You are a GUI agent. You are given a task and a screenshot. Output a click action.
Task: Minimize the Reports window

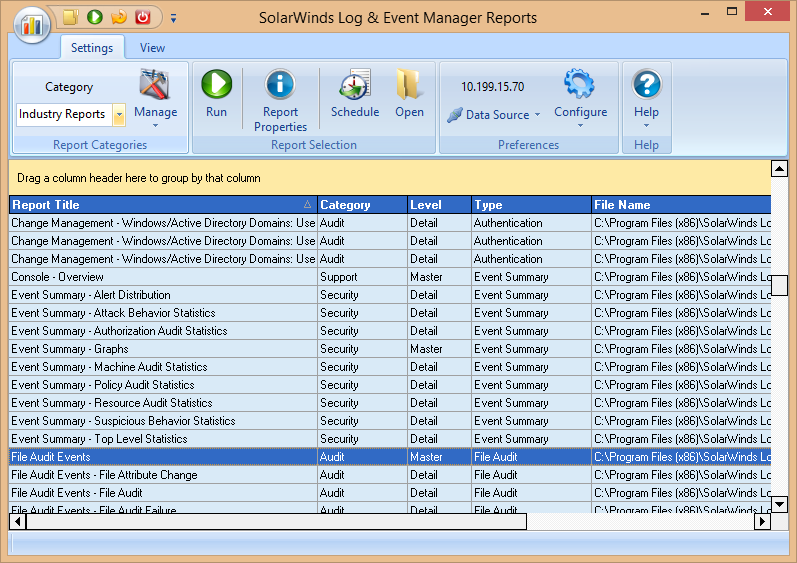[704, 12]
